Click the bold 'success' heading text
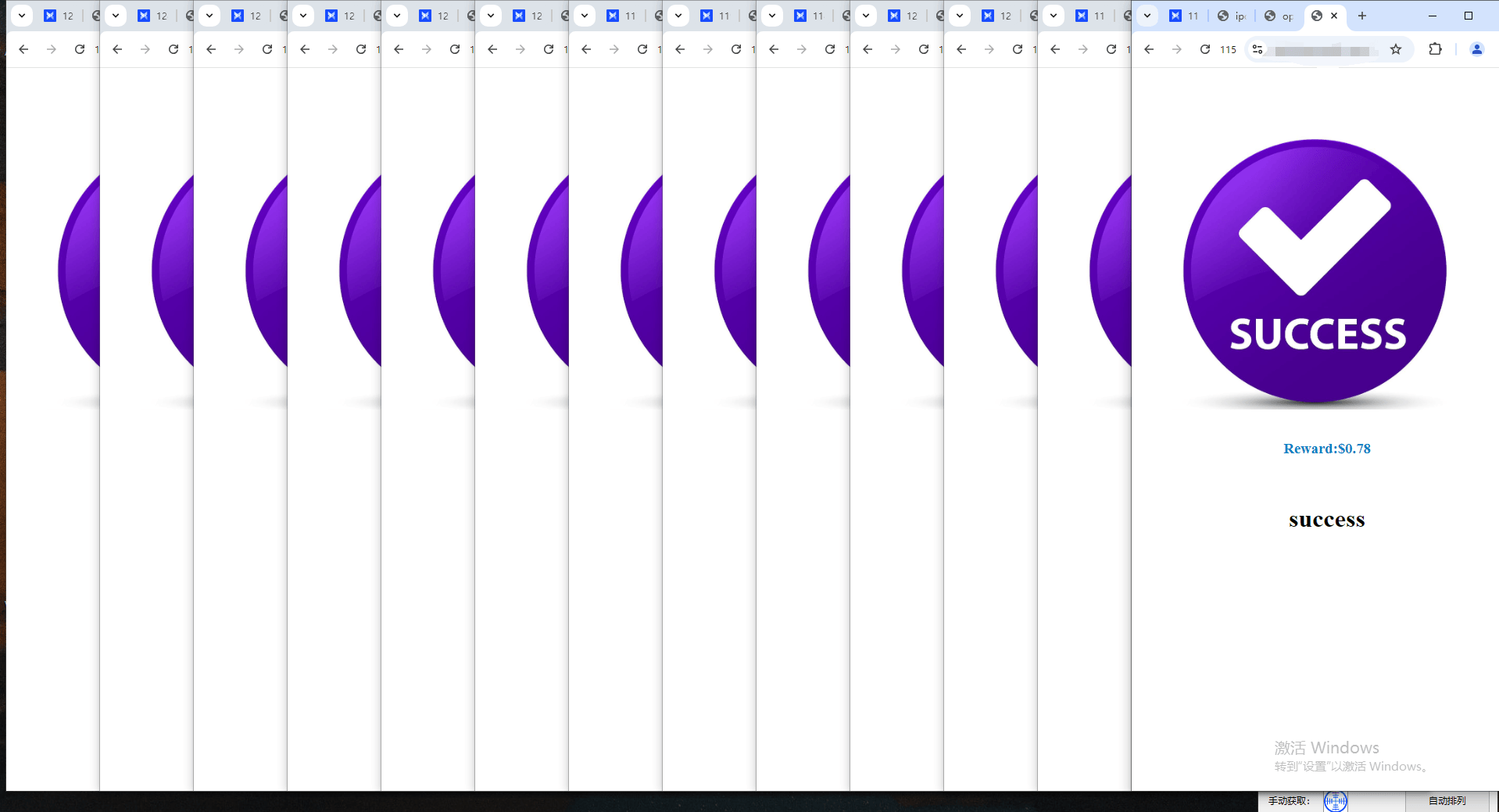 [1327, 520]
